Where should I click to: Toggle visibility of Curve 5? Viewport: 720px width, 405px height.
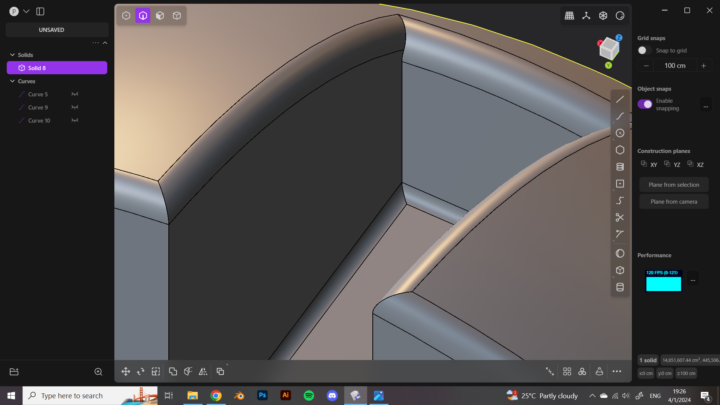(x=74, y=94)
